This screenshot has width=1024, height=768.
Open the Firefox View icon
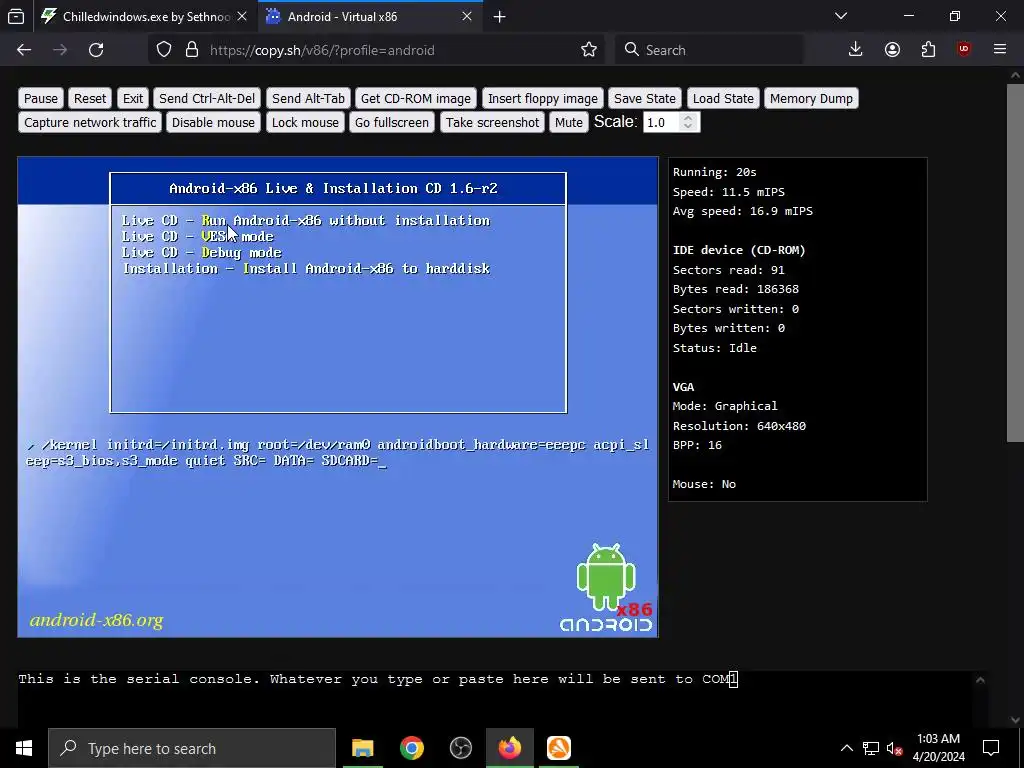16,17
